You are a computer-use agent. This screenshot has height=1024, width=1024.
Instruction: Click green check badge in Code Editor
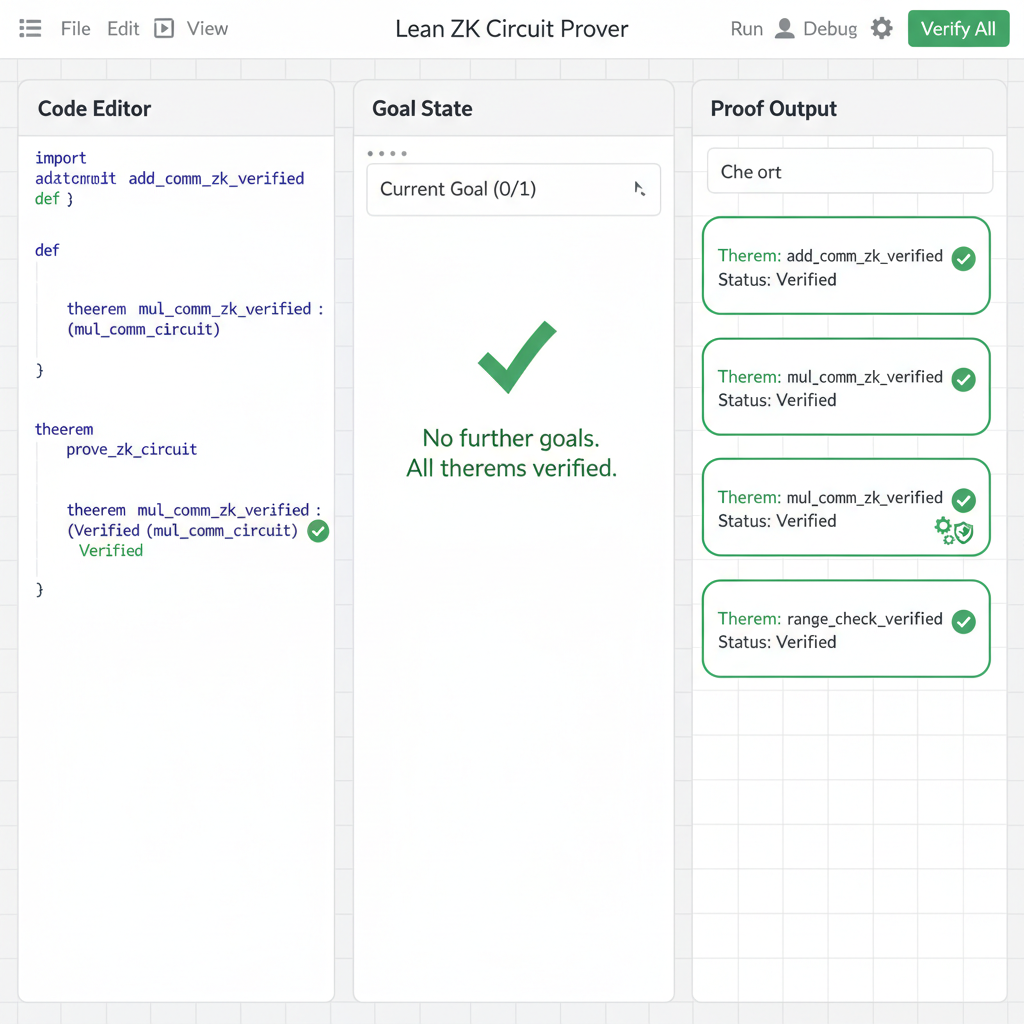coord(318,531)
